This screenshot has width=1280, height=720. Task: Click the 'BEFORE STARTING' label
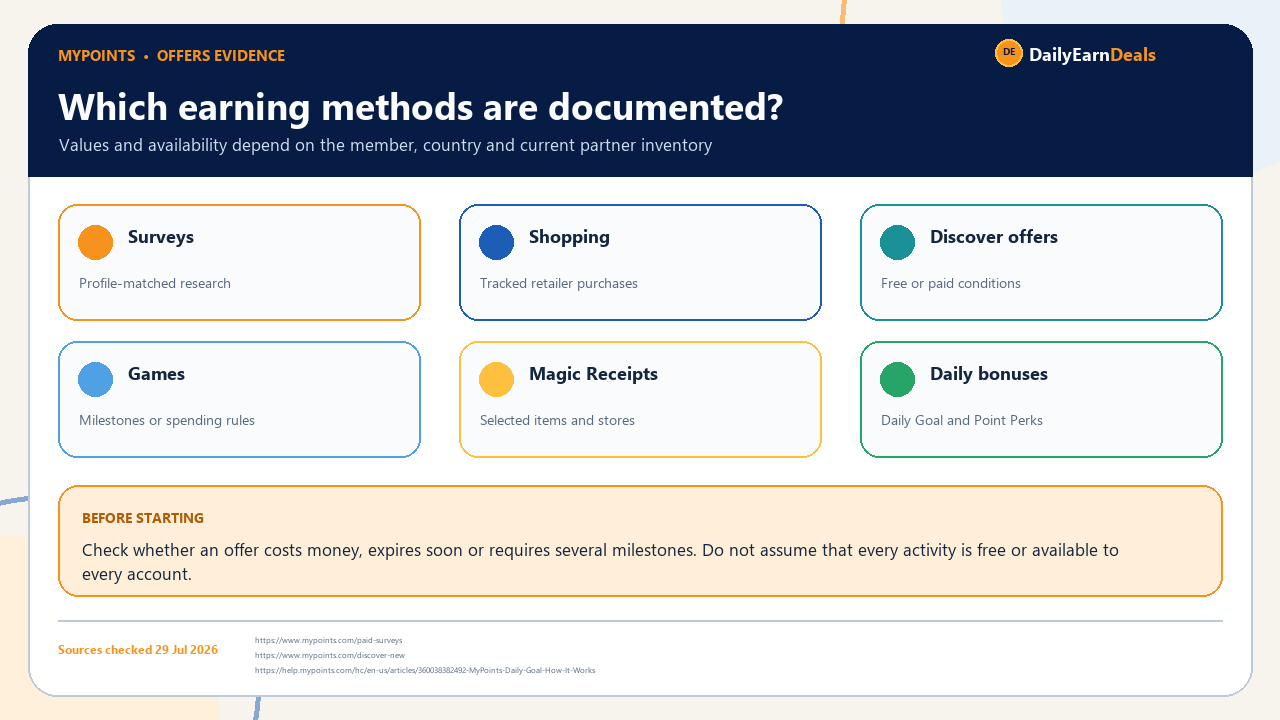(143, 518)
